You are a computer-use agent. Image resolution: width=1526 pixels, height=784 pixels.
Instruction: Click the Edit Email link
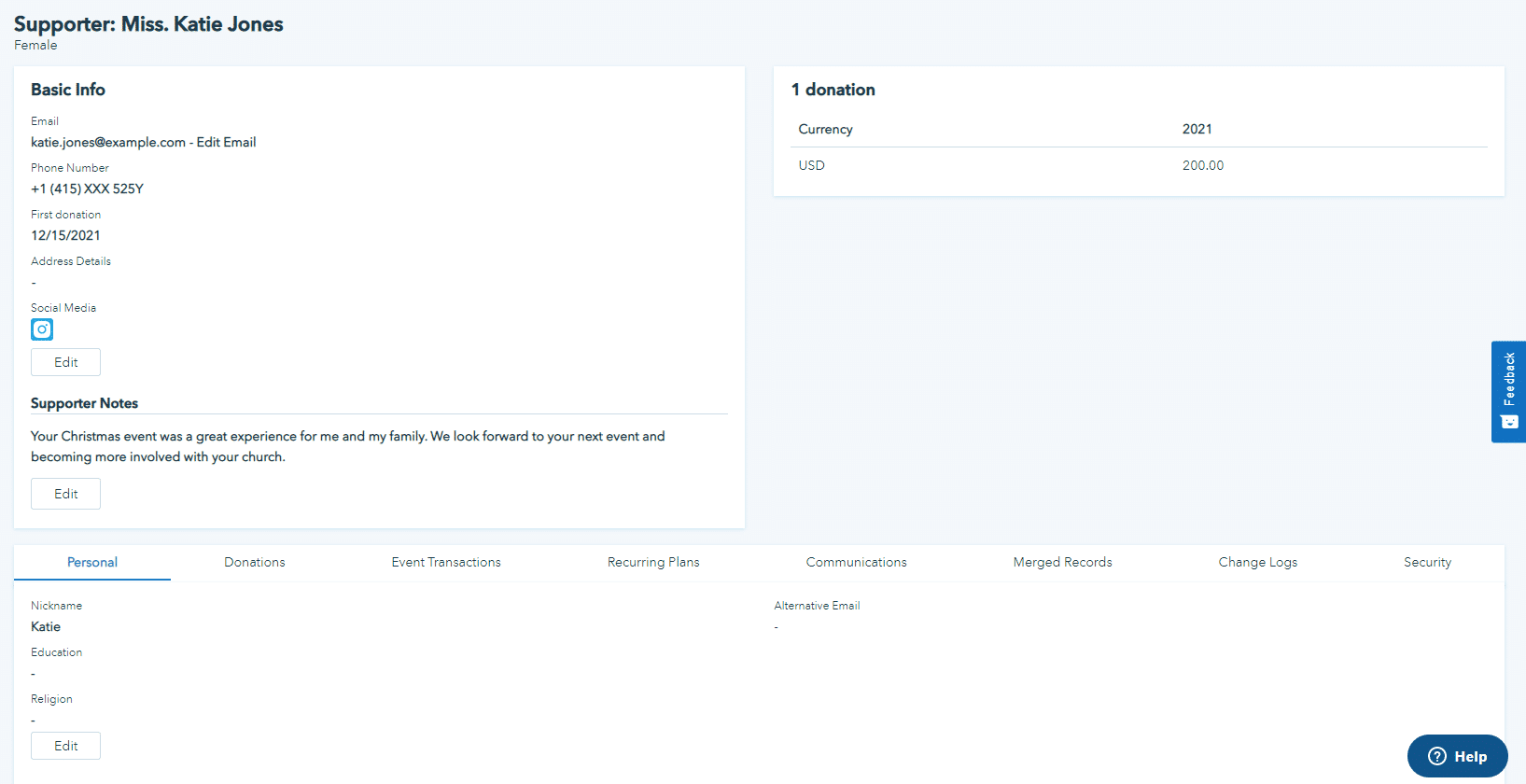(x=226, y=142)
